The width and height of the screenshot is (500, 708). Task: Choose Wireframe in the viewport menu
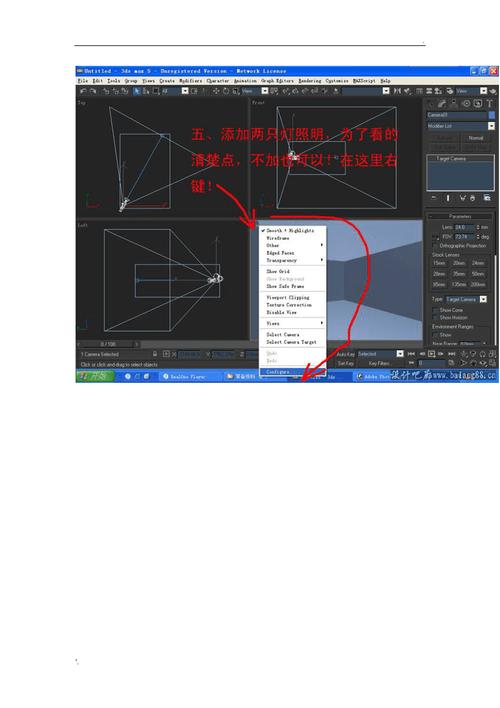(x=292, y=238)
